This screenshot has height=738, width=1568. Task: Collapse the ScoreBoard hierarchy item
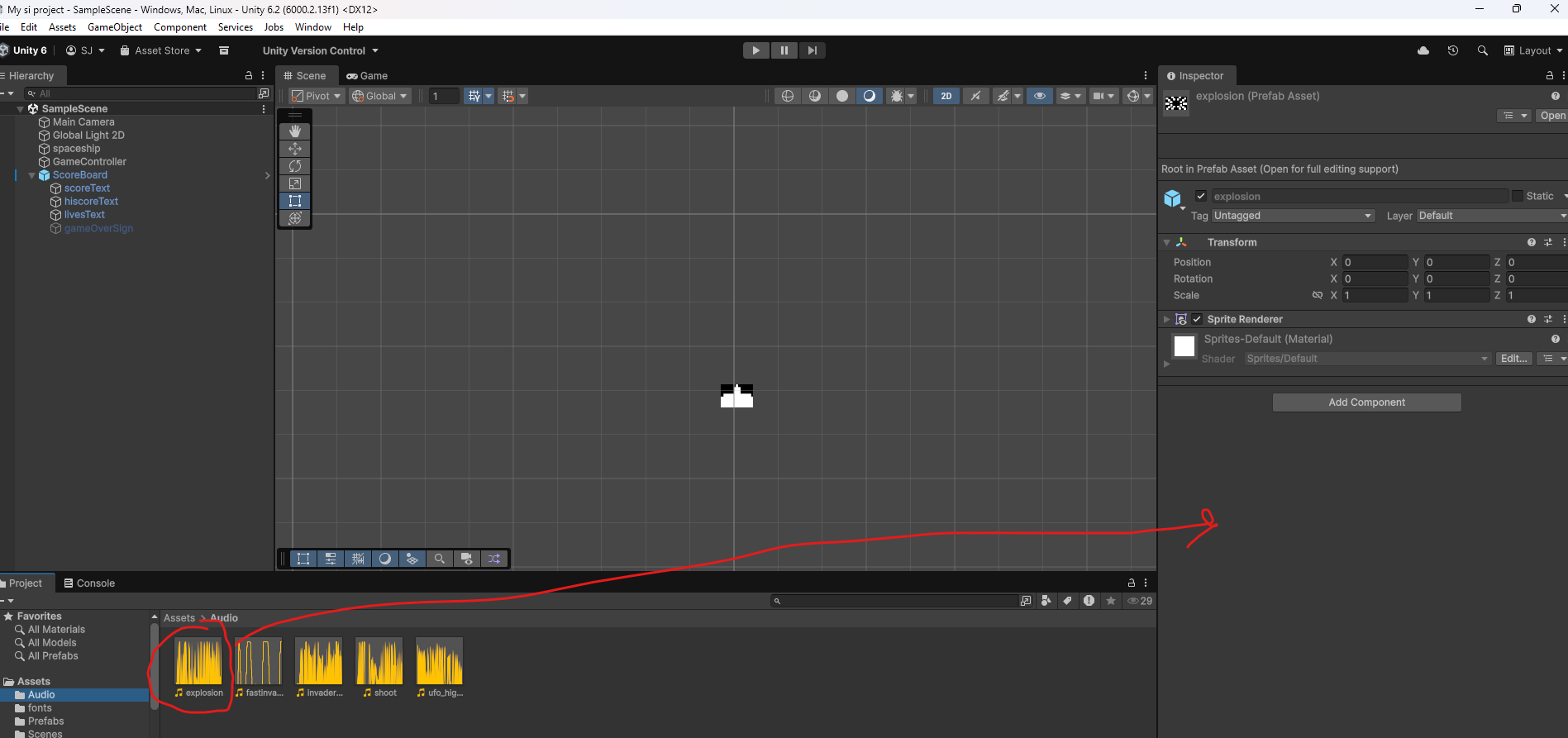pos(32,175)
